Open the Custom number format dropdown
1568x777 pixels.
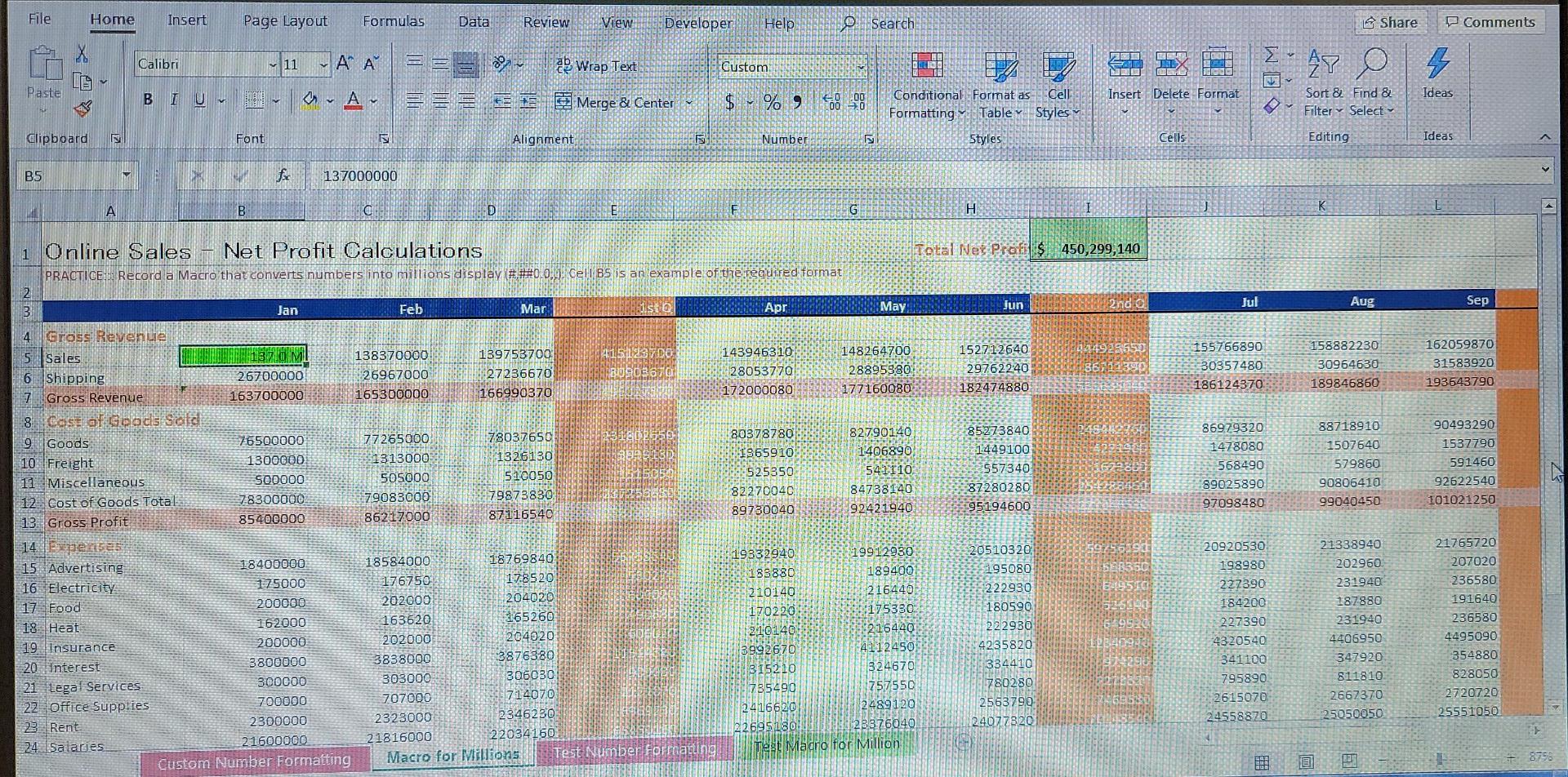[x=861, y=67]
